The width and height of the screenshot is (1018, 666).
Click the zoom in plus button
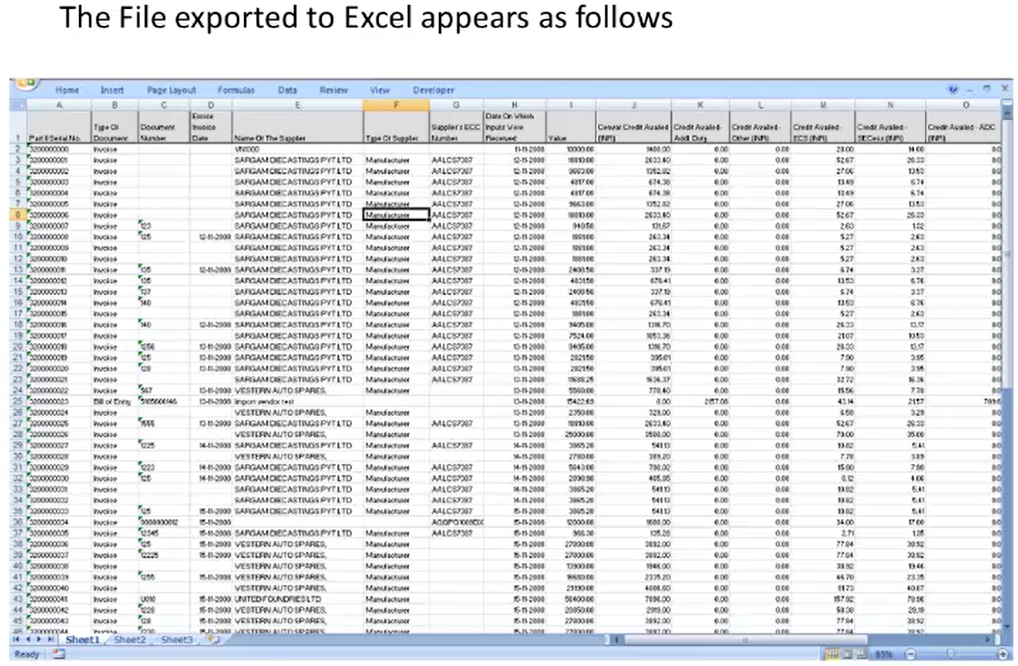[x=1003, y=654]
